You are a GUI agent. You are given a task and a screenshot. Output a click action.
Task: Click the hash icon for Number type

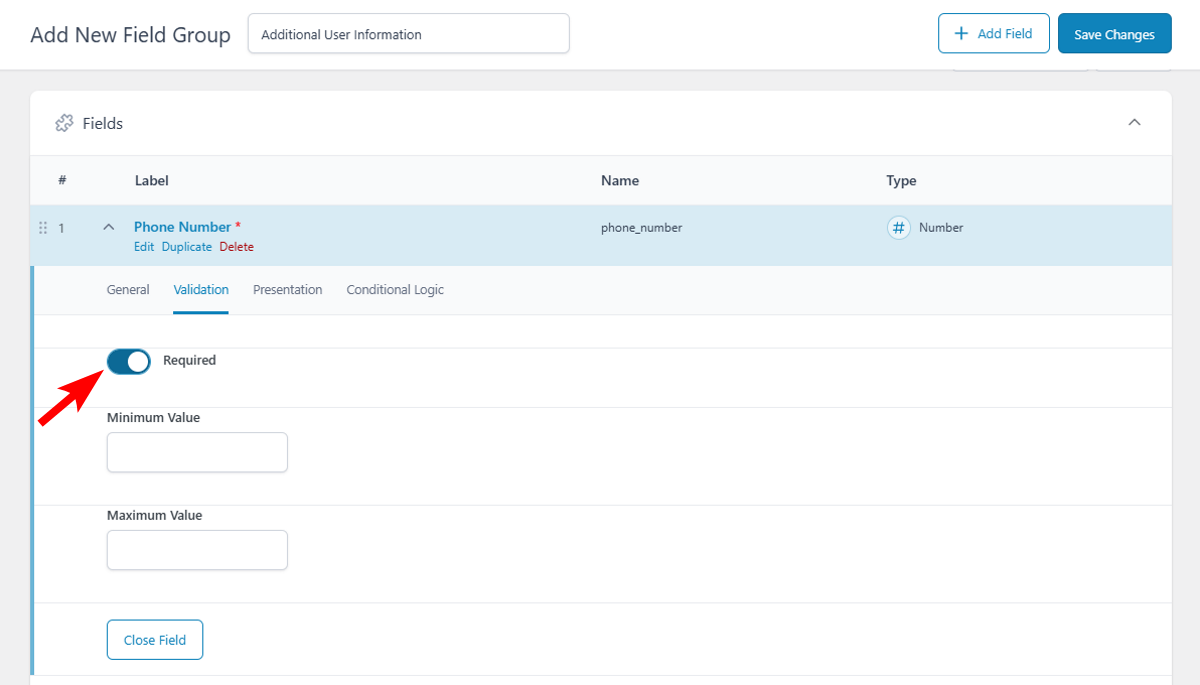pyautogui.click(x=899, y=228)
